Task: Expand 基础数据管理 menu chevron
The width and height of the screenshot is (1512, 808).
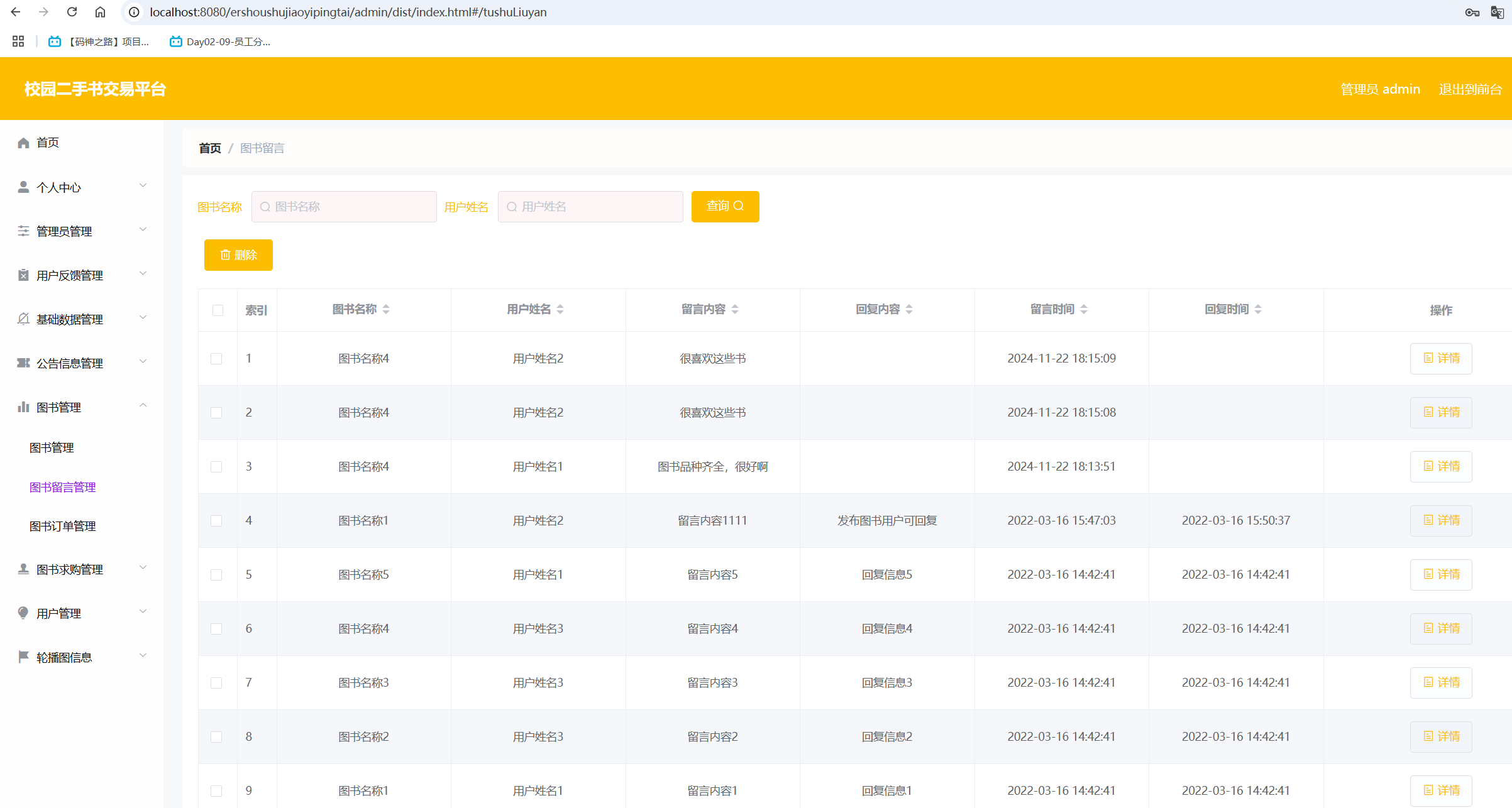Action: click(x=143, y=317)
